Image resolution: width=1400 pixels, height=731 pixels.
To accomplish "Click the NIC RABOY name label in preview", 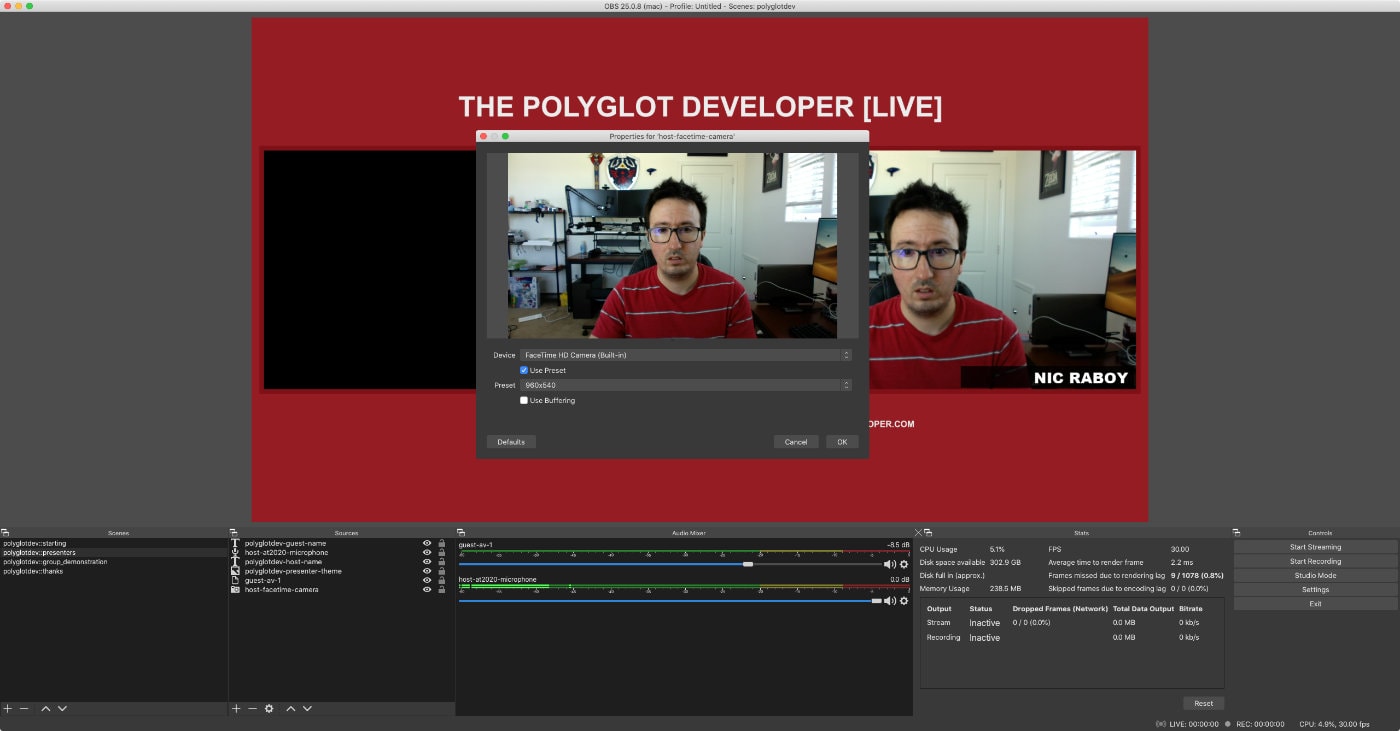I will pos(1080,378).
